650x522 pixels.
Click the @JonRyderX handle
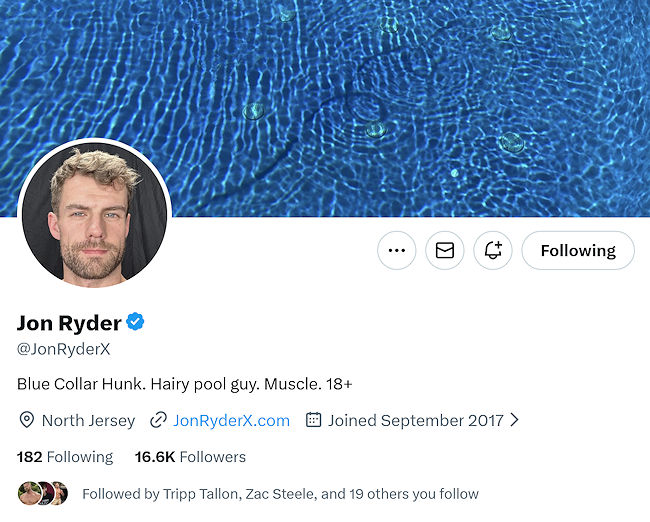(x=63, y=349)
